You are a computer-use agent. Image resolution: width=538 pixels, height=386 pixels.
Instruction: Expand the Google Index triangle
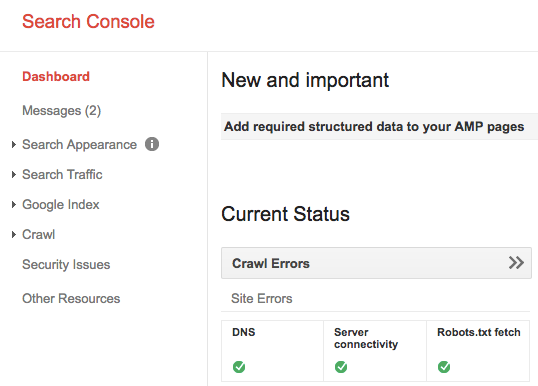tap(14, 204)
